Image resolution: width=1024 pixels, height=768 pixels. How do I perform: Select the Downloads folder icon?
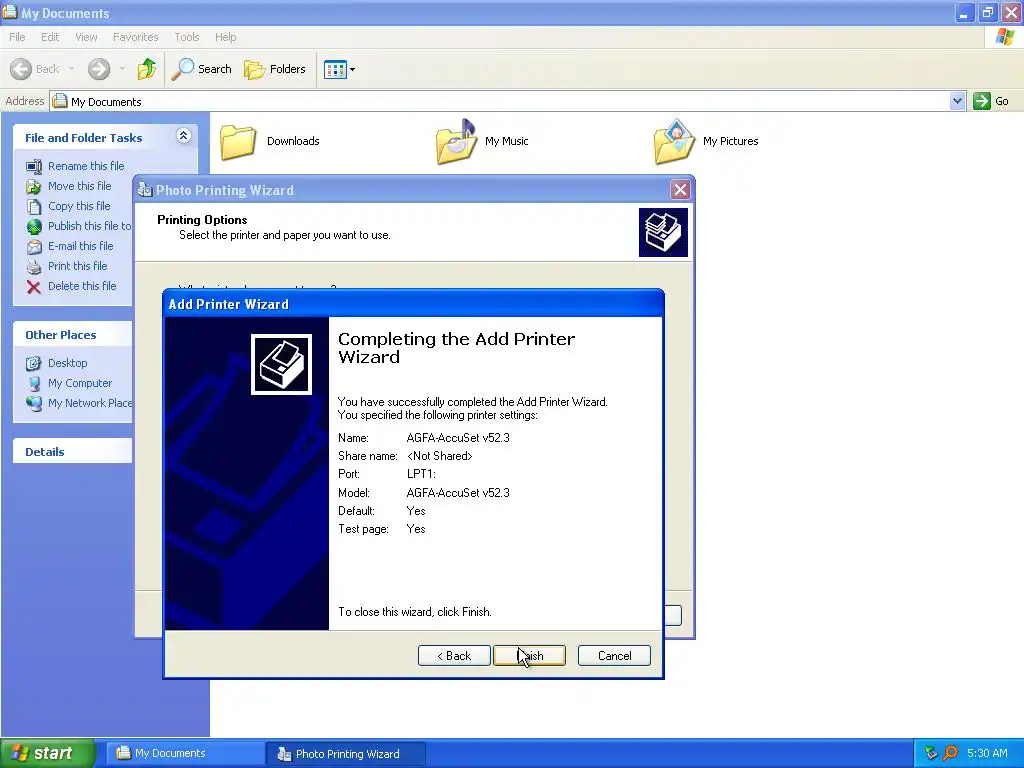click(x=238, y=140)
